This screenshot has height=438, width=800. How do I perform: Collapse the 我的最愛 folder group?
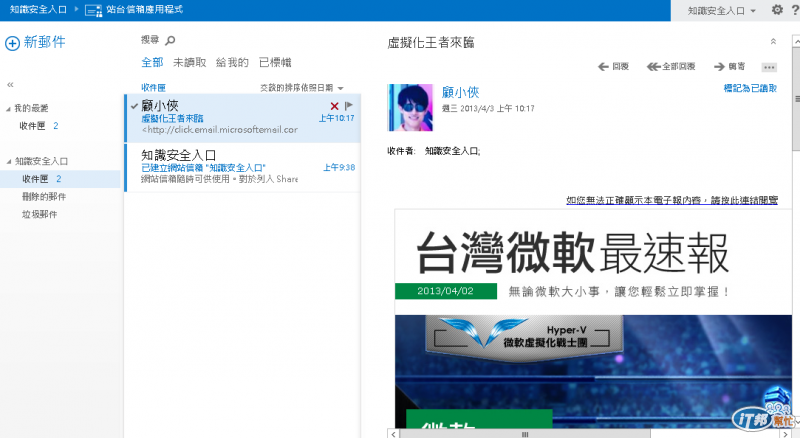click(x=8, y=109)
